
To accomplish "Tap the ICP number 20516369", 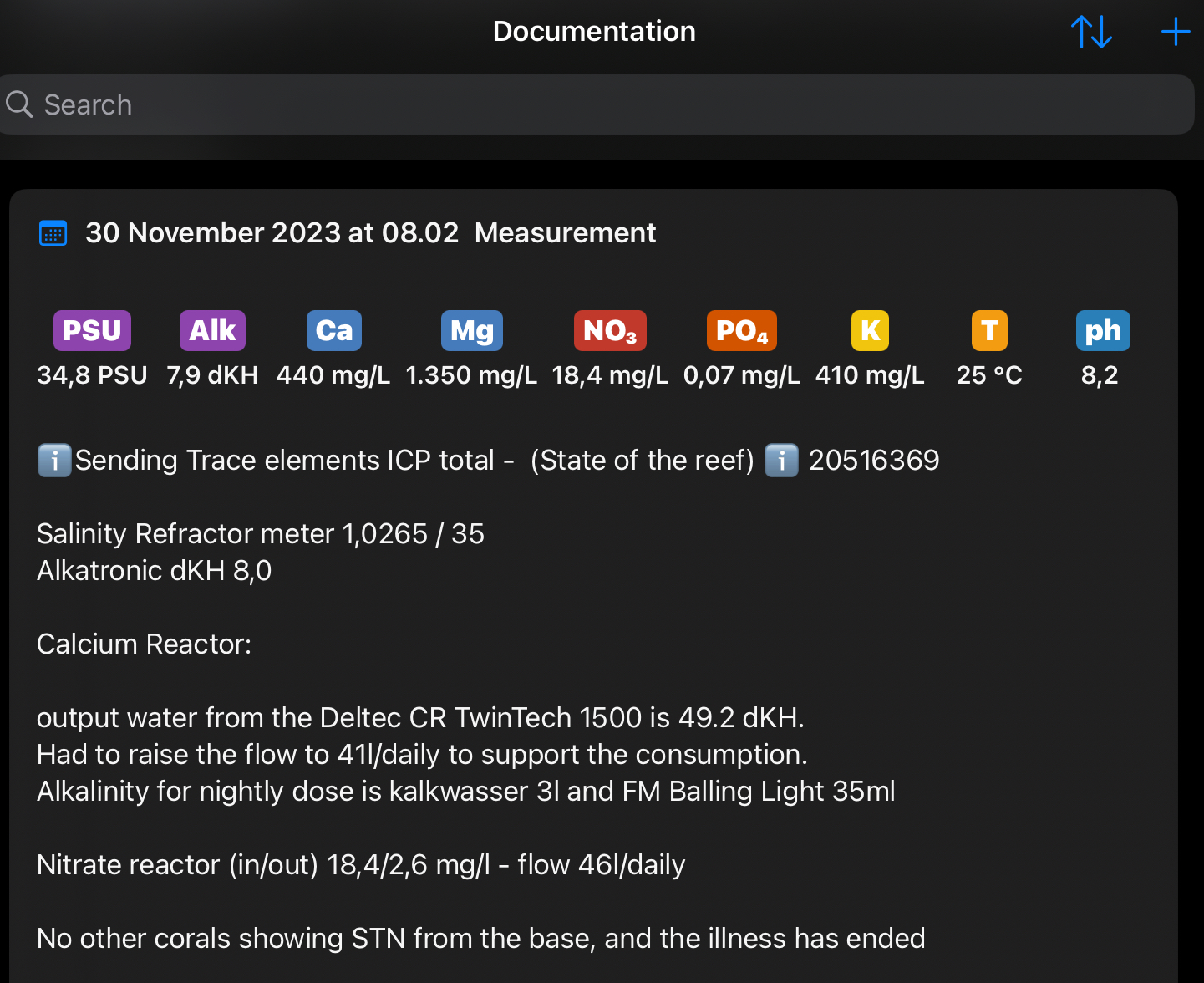I will [873, 461].
